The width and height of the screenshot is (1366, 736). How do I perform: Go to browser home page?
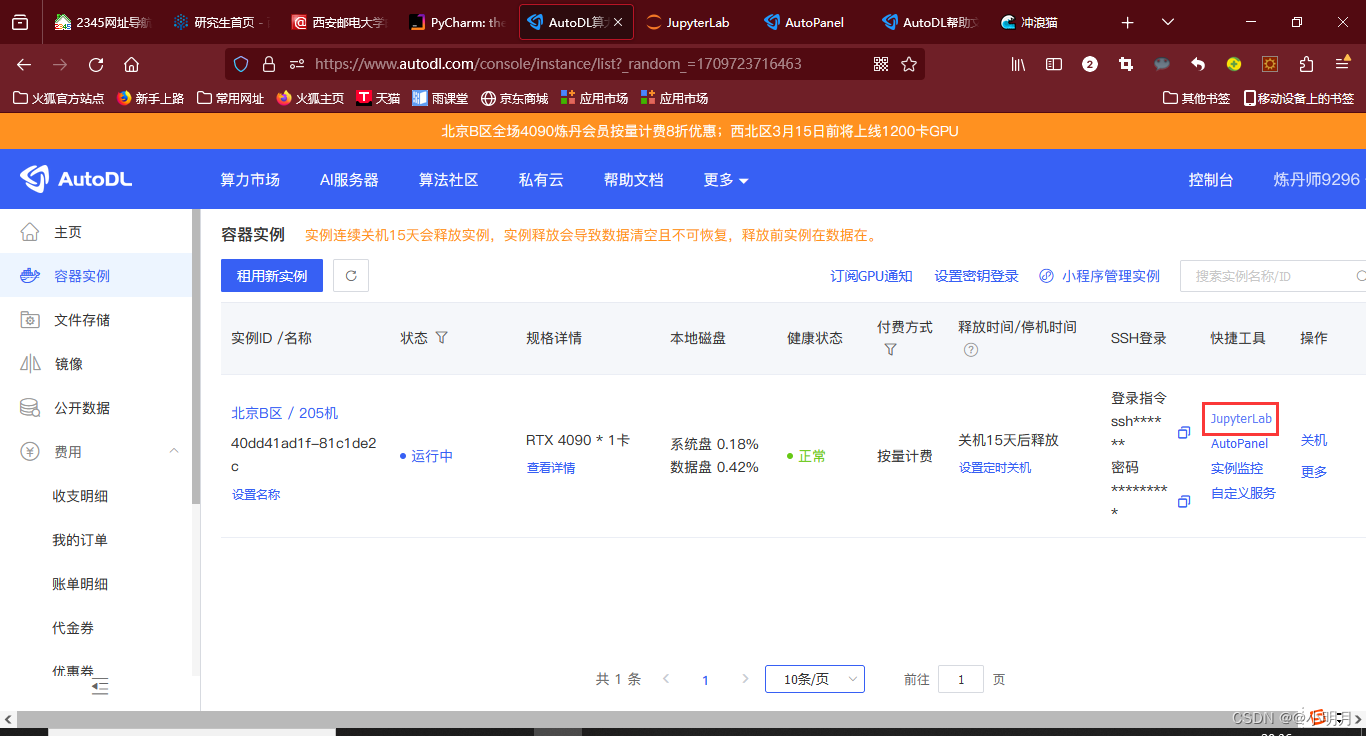point(131,64)
